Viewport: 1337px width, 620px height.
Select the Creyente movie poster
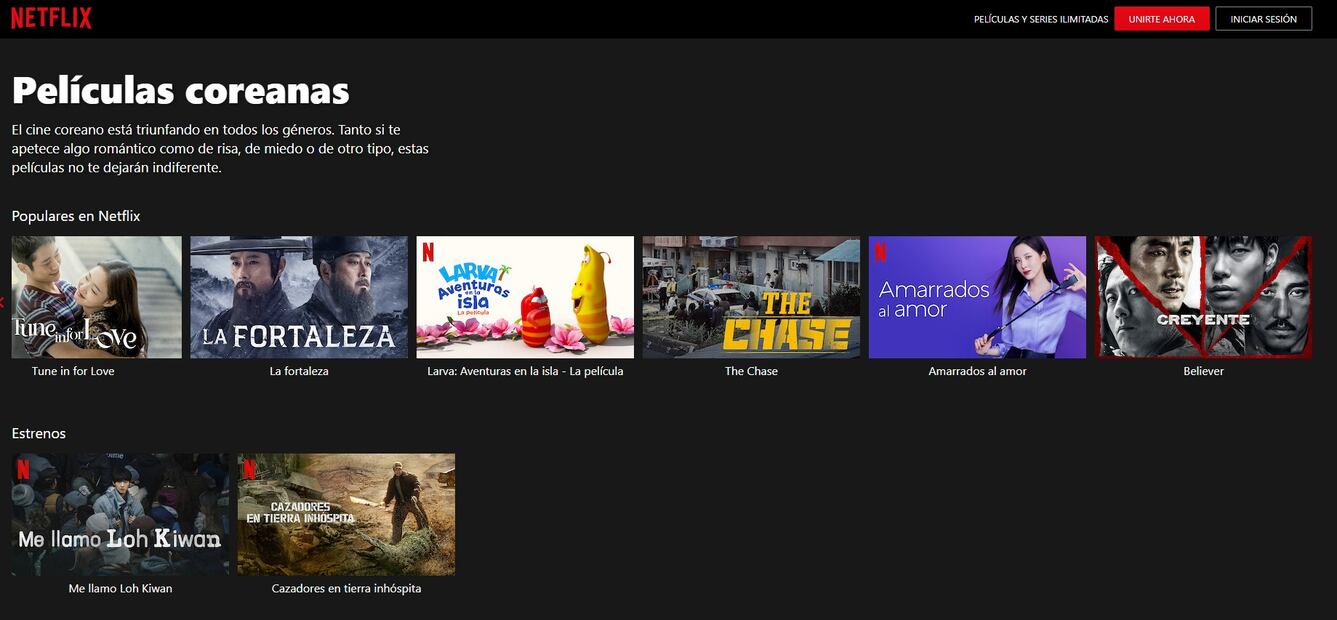point(1203,297)
